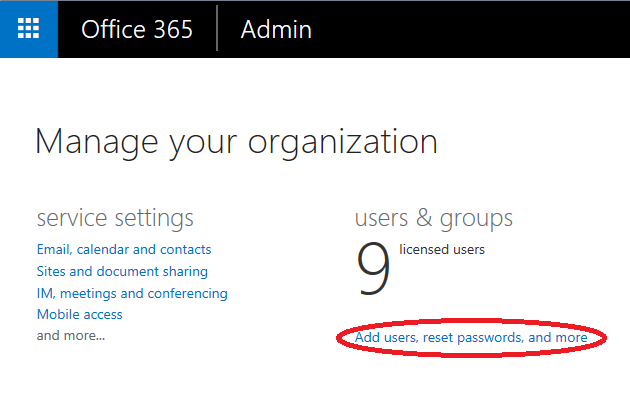Screen dimensions: 630x402
Task: Click the Office 365 title in header
Action: tap(137, 30)
